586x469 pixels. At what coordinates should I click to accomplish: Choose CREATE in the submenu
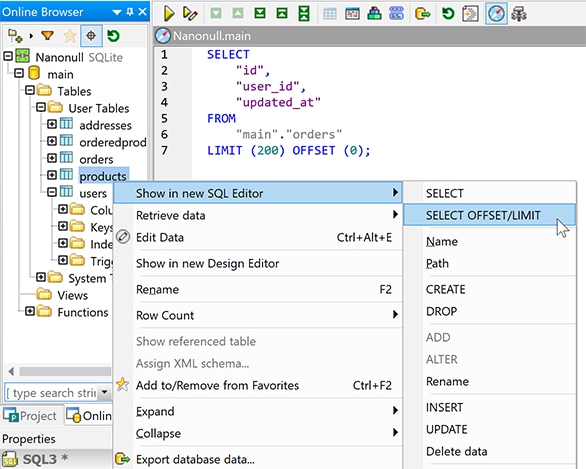pos(490,289)
